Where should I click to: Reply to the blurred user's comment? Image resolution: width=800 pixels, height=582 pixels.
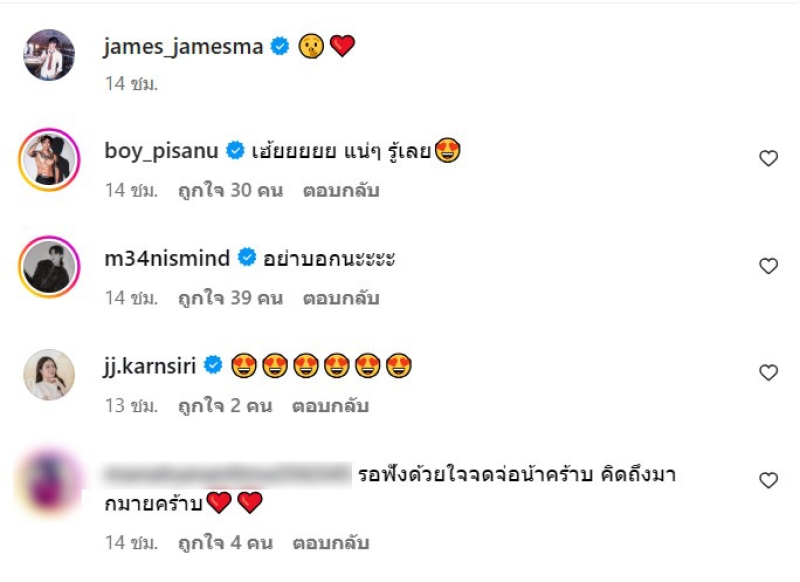331,543
